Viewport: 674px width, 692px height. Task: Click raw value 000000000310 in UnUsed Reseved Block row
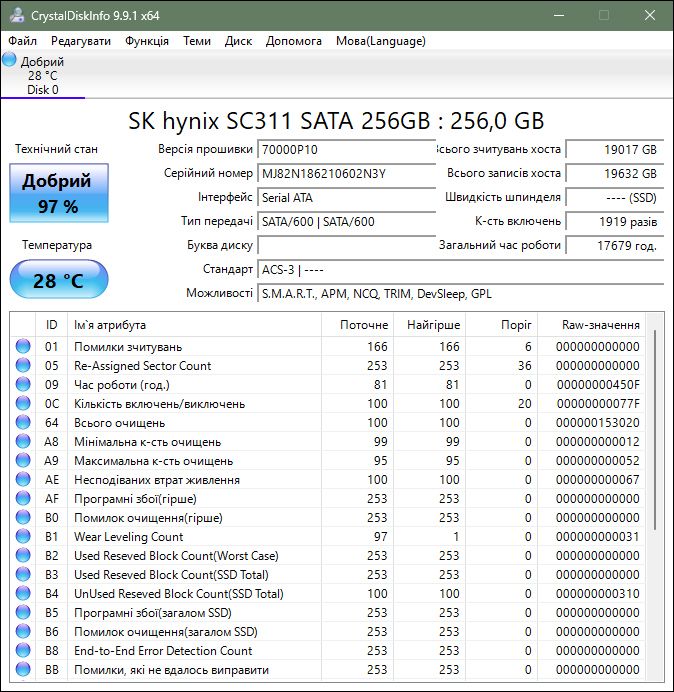pyautogui.click(x=598, y=593)
